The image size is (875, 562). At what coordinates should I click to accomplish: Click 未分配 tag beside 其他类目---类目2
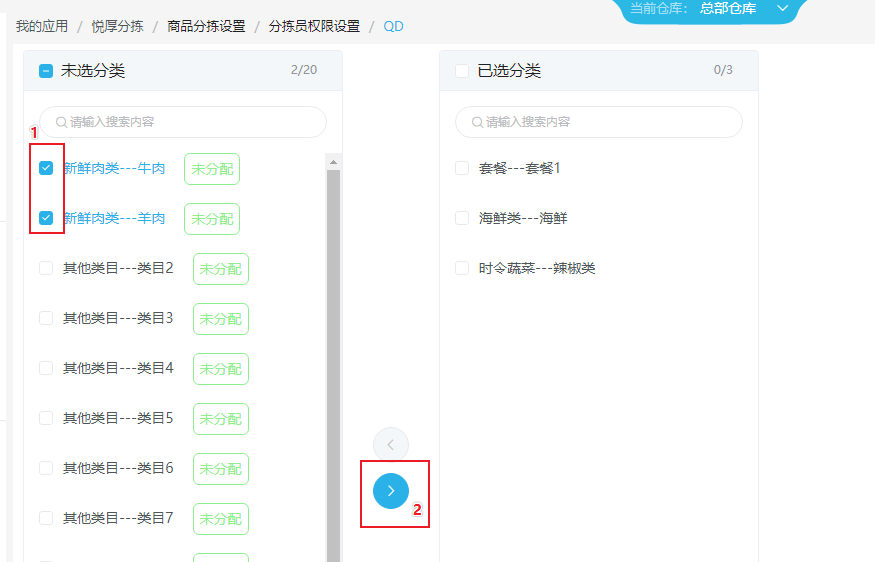(221, 269)
